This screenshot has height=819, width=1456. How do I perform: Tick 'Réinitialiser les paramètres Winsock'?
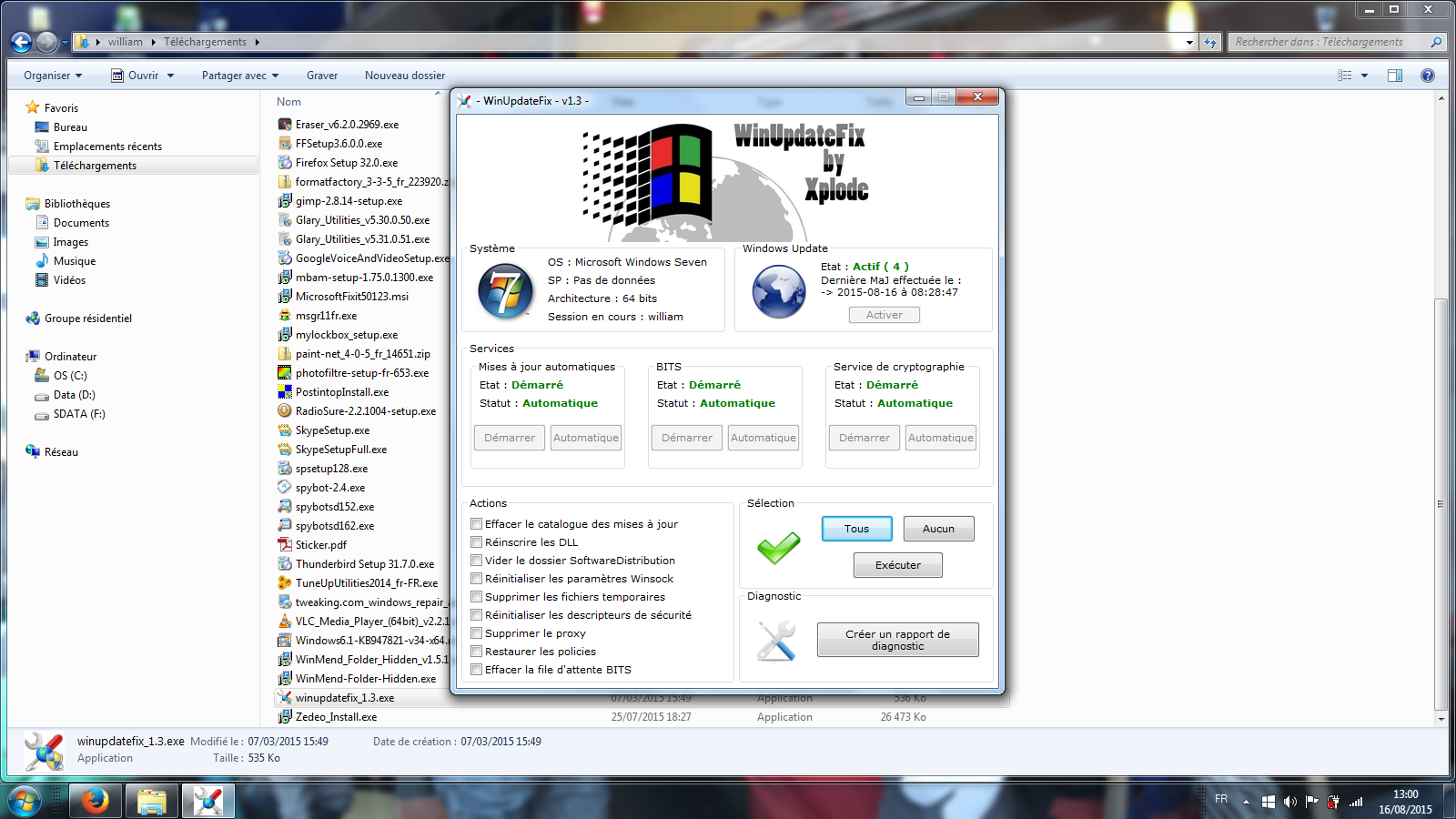point(476,579)
